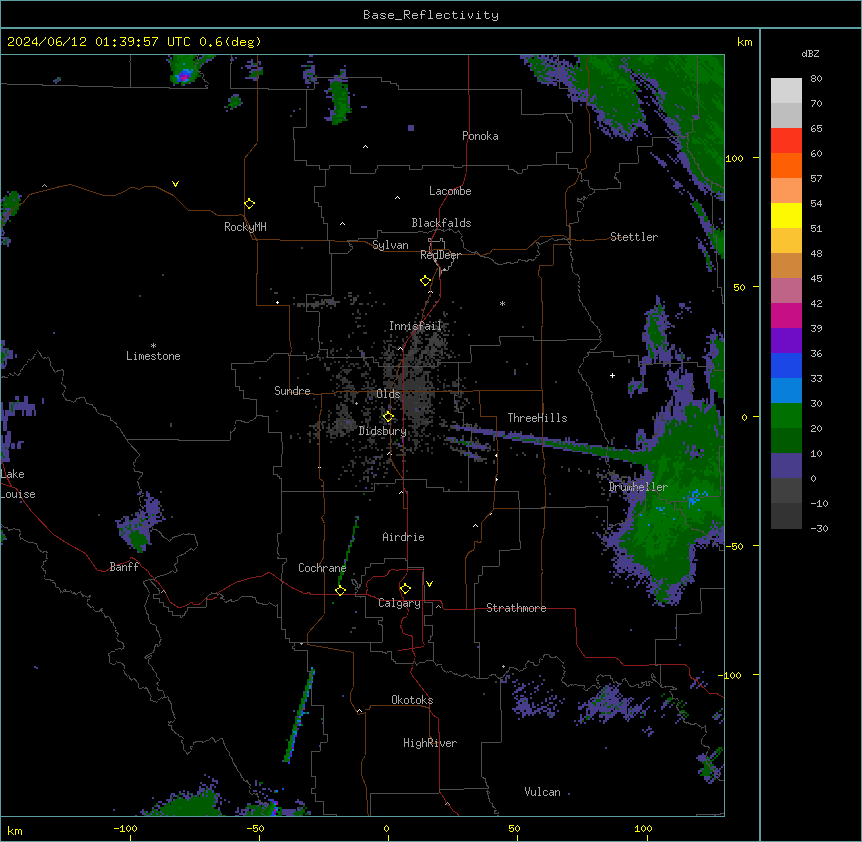Click the Calgary city label

click(400, 603)
